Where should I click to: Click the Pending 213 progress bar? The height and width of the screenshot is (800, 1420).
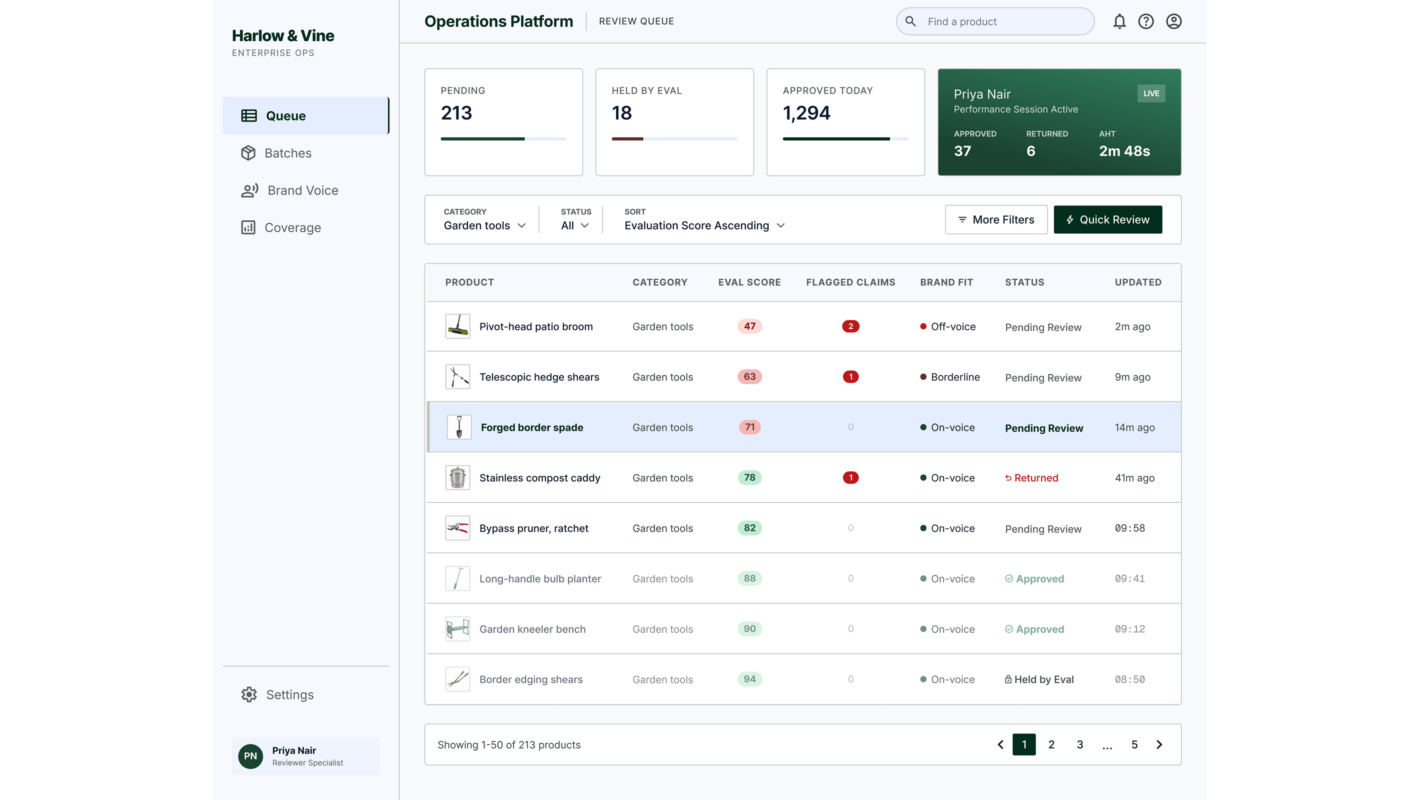pyautogui.click(x=504, y=139)
